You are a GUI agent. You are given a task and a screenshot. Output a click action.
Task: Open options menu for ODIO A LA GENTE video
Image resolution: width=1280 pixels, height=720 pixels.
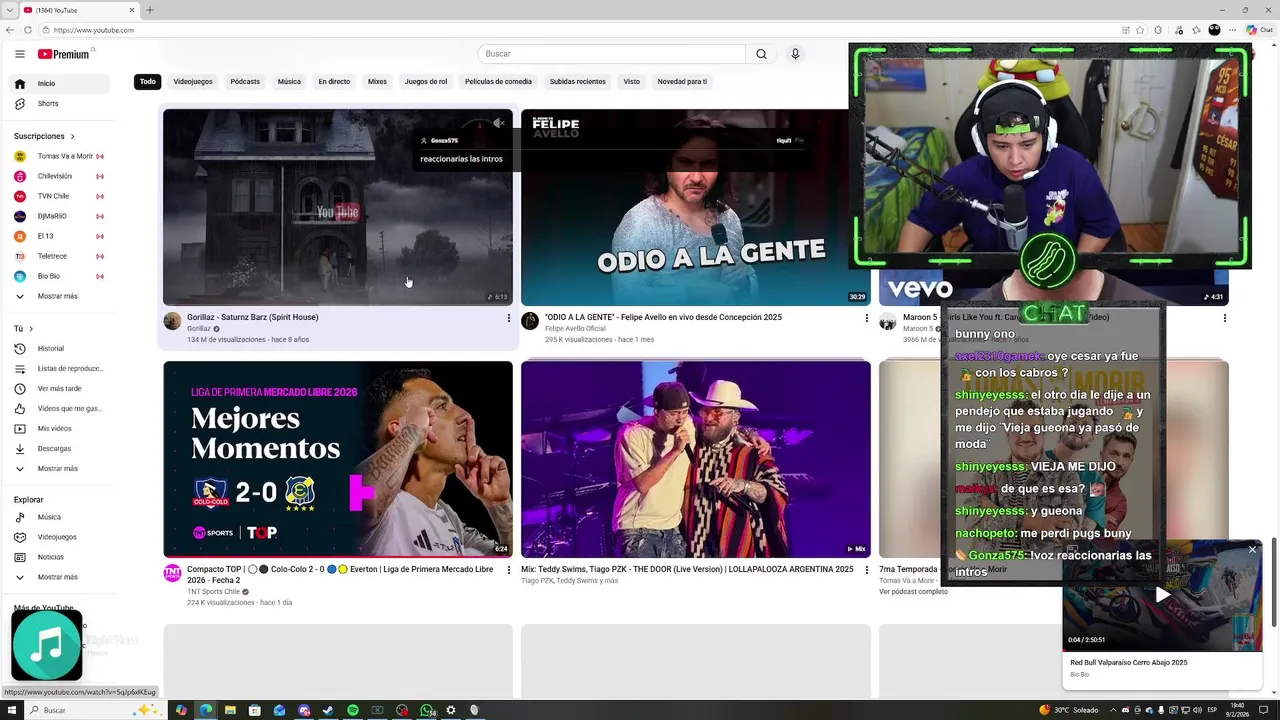coord(866,318)
